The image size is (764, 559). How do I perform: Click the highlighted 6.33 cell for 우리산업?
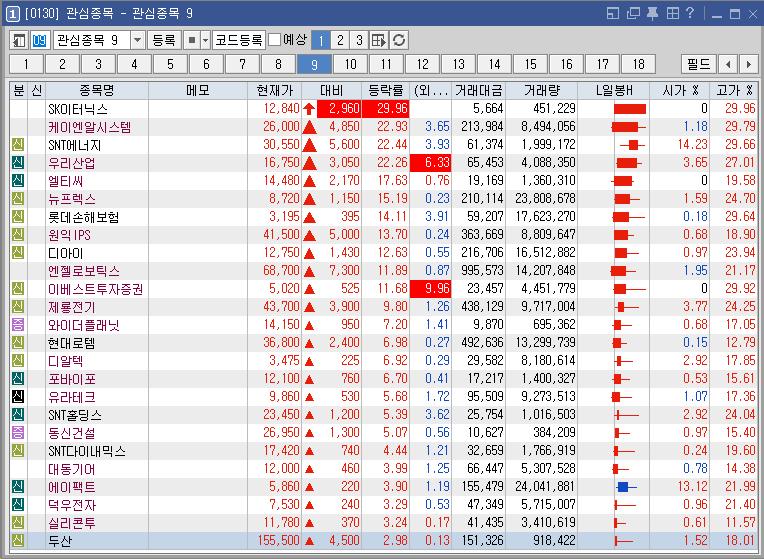pyautogui.click(x=431, y=162)
